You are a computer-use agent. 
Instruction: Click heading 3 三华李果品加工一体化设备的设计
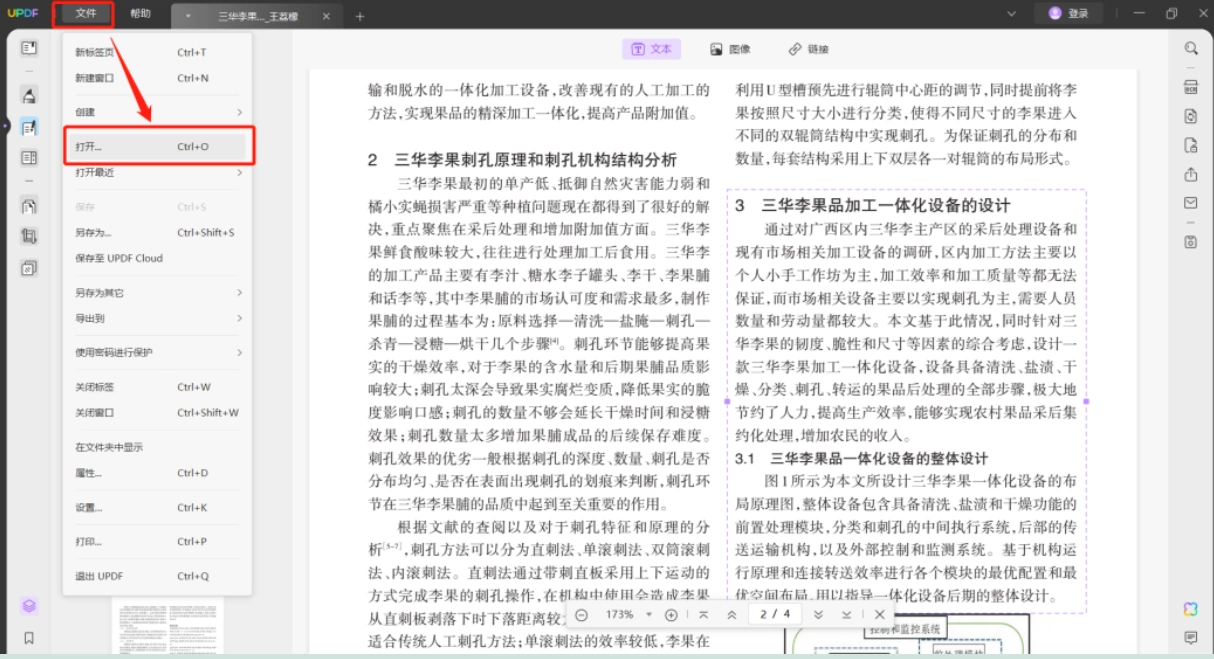click(x=872, y=205)
